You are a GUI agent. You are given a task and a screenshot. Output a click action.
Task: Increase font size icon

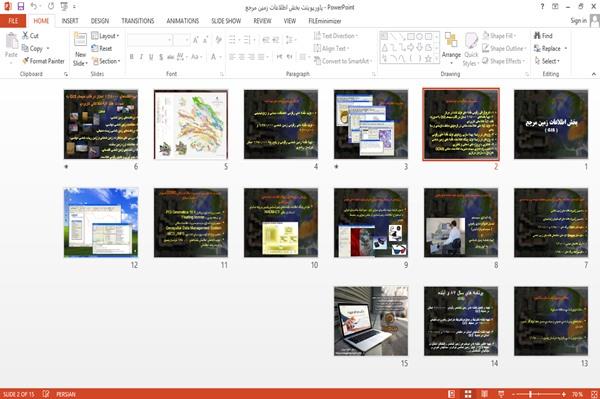196,40
